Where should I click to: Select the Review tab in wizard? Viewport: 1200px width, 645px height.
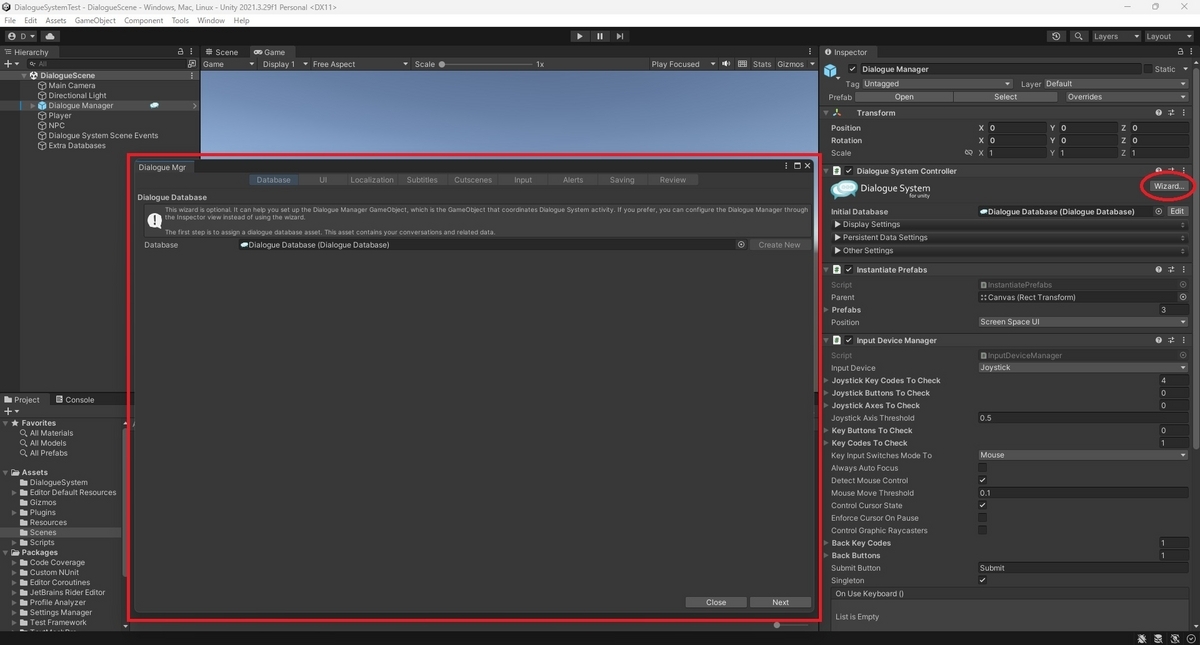pos(673,180)
